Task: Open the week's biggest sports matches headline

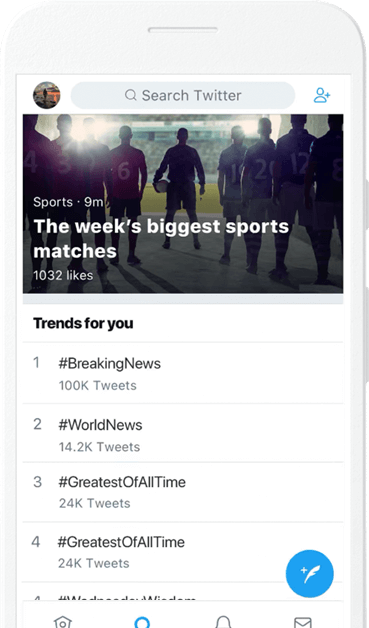Action: pos(161,239)
